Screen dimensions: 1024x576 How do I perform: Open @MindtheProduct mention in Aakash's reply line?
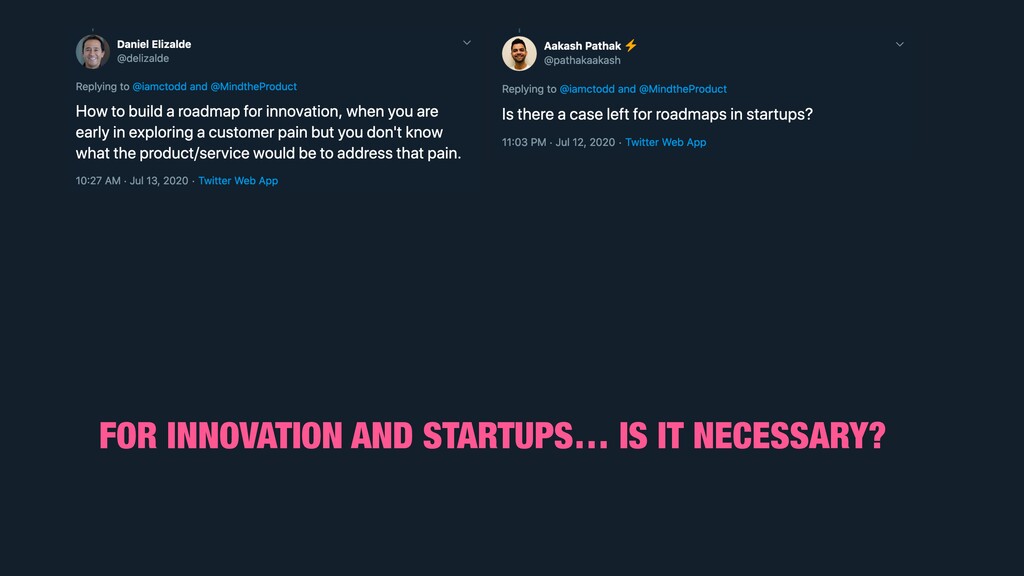point(682,89)
